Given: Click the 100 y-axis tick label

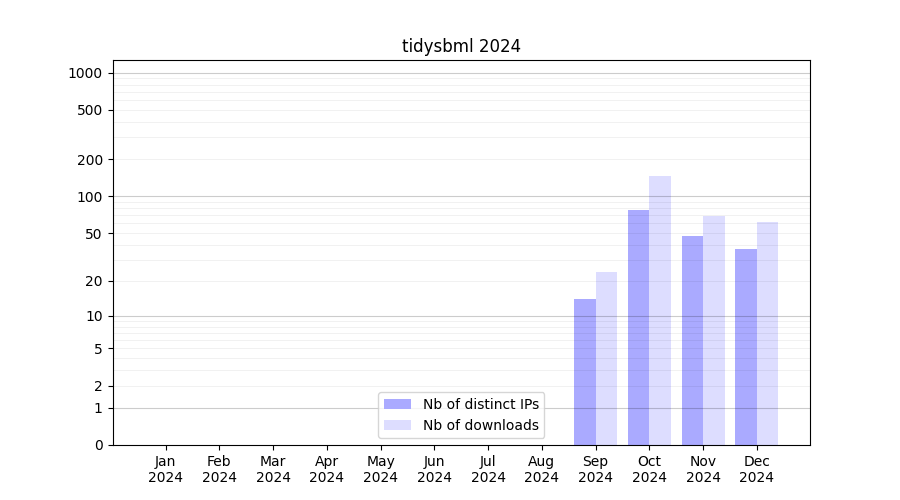Looking at the screenshot, I should point(90,197).
